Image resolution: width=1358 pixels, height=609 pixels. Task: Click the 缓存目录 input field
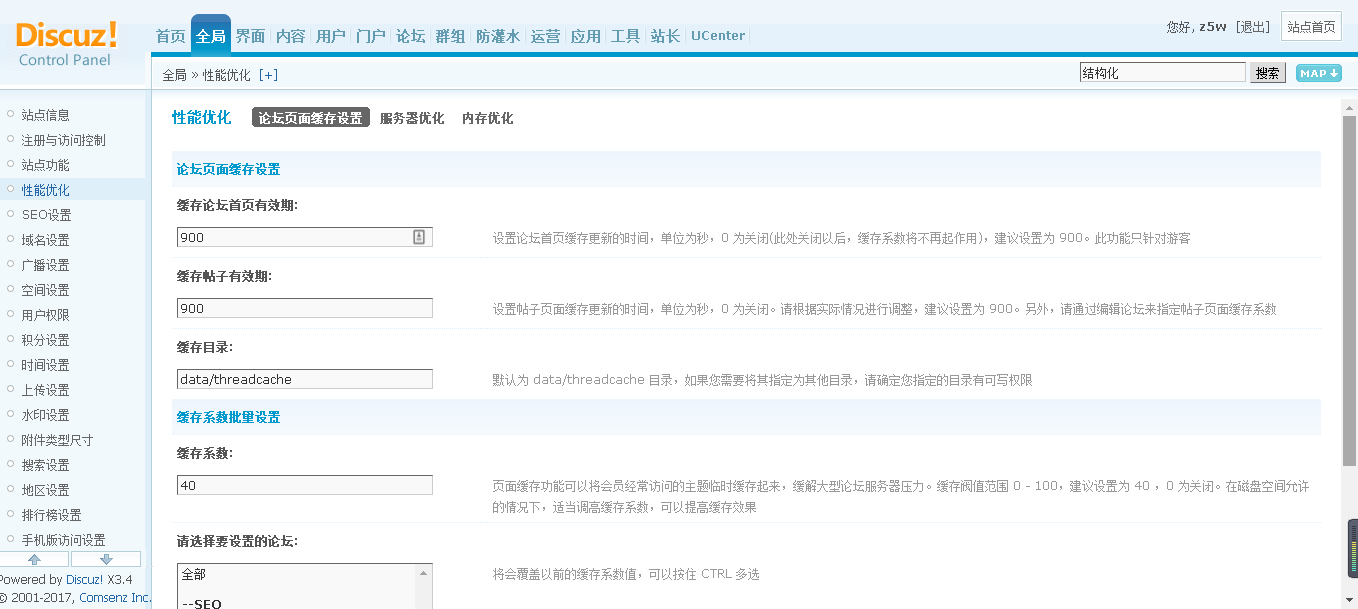(305, 379)
